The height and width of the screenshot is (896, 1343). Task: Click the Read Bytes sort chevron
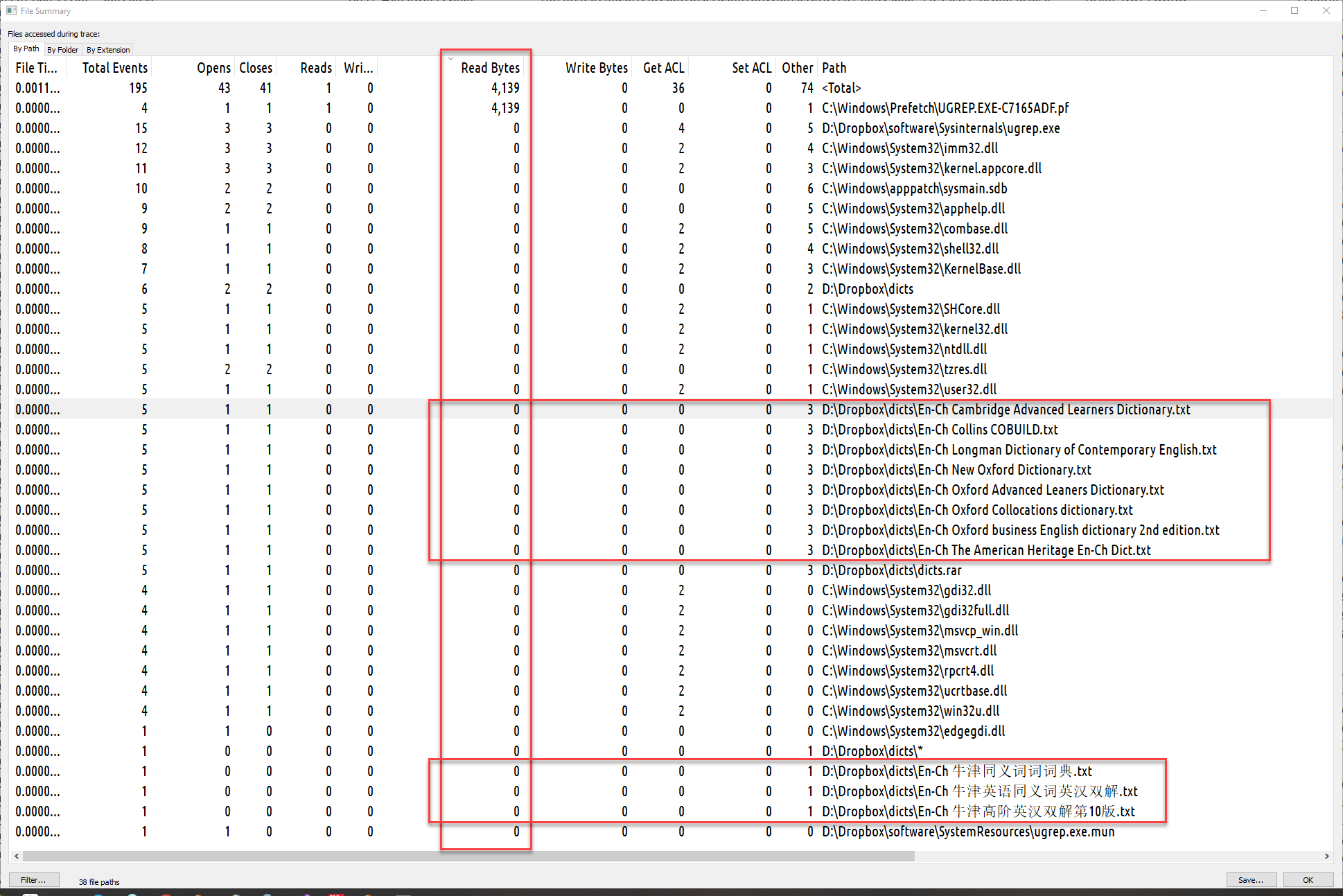[451, 58]
